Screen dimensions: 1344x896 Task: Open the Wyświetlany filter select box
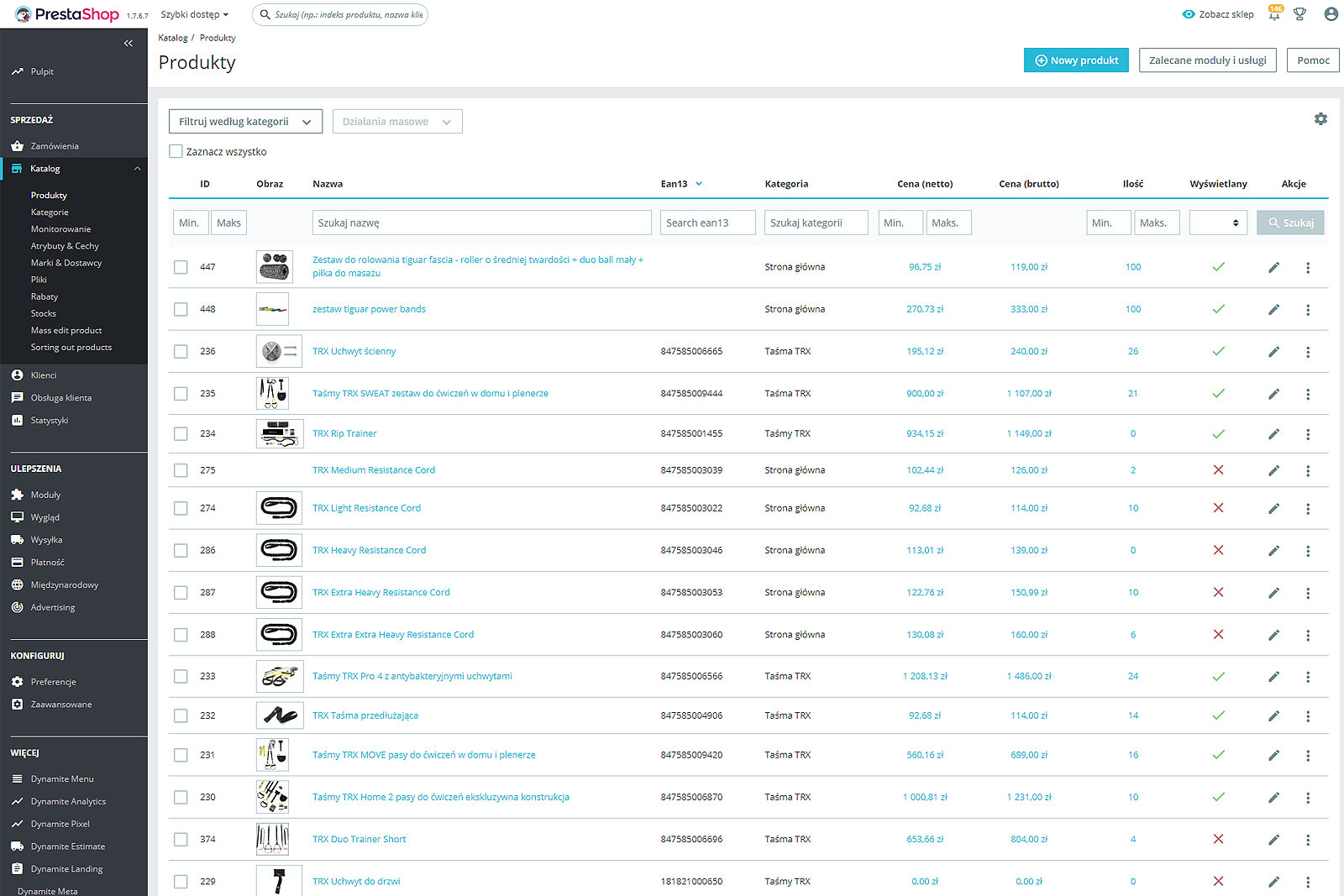point(1218,223)
